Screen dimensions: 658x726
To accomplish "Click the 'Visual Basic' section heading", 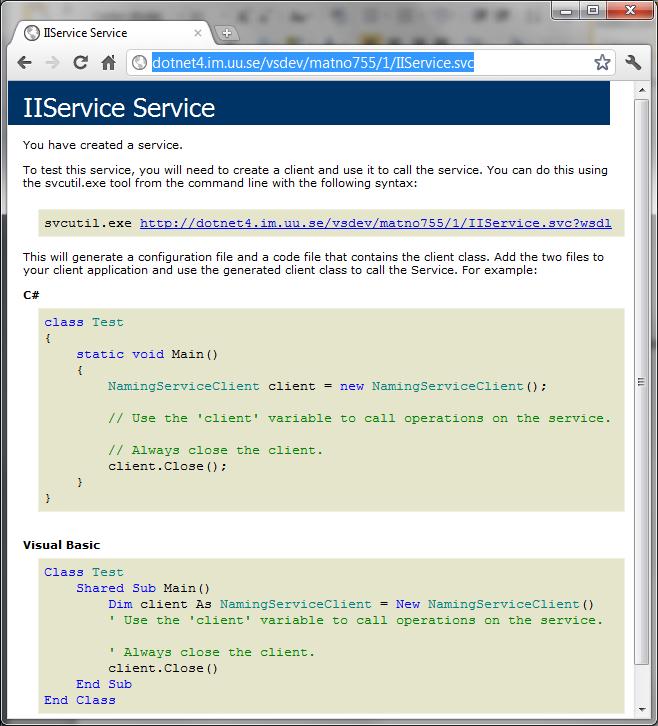I will [x=62, y=545].
